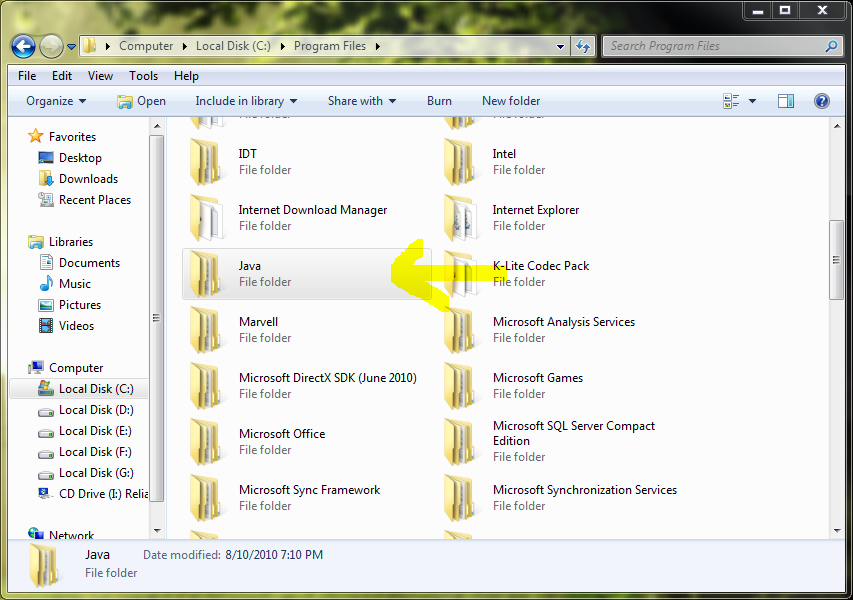Viewport: 853px width, 600px height.
Task: Open the view options dropdown arrow
Action: pyautogui.click(x=752, y=101)
